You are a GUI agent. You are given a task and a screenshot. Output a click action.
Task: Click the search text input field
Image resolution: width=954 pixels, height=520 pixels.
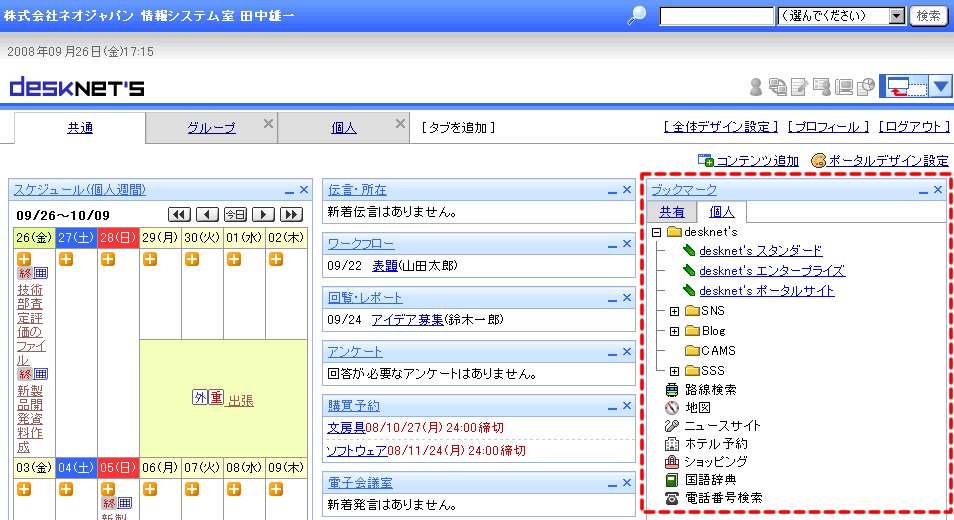click(x=716, y=16)
